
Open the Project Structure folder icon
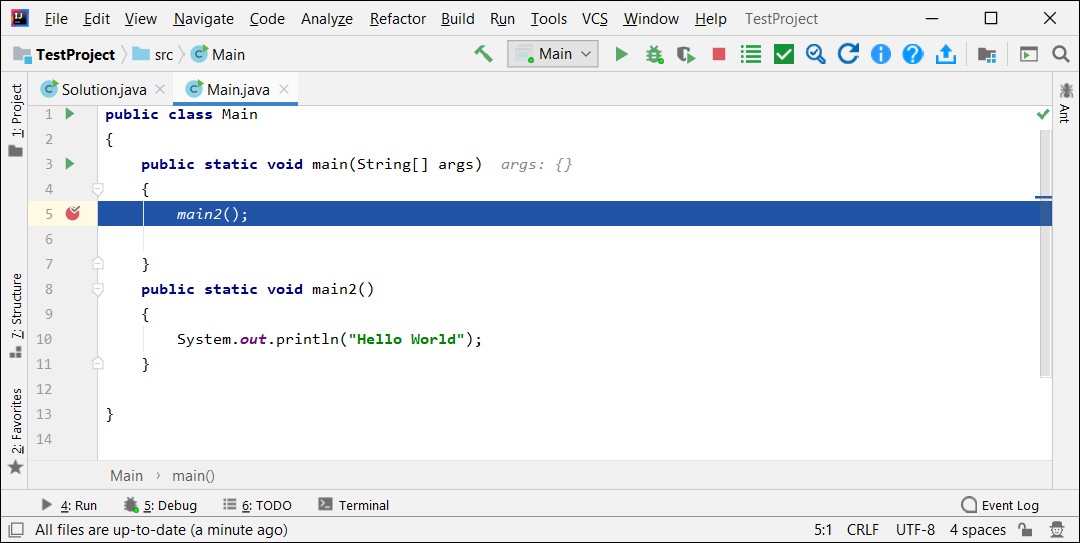[x=987, y=54]
